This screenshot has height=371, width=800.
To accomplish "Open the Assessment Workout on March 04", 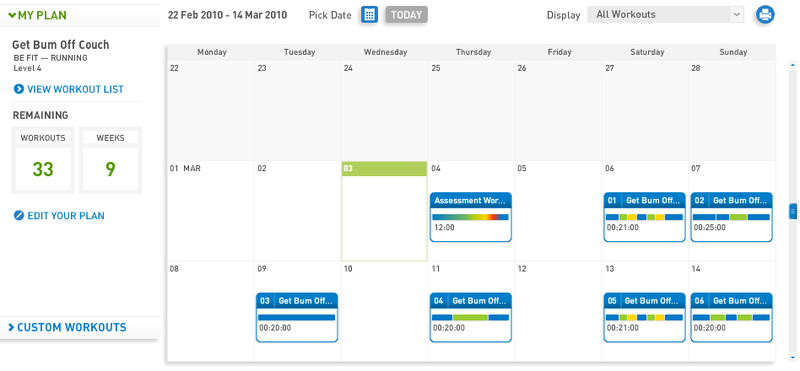I will (x=471, y=217).
